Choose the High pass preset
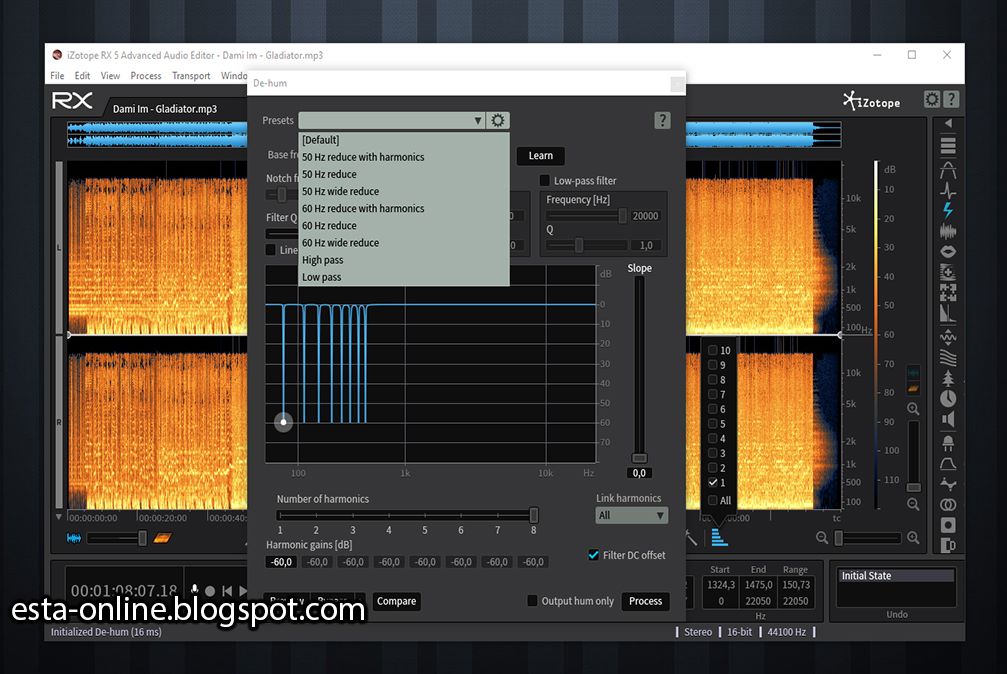The image size is (1007, 674). pyautogui.click(x=404, y=260)
